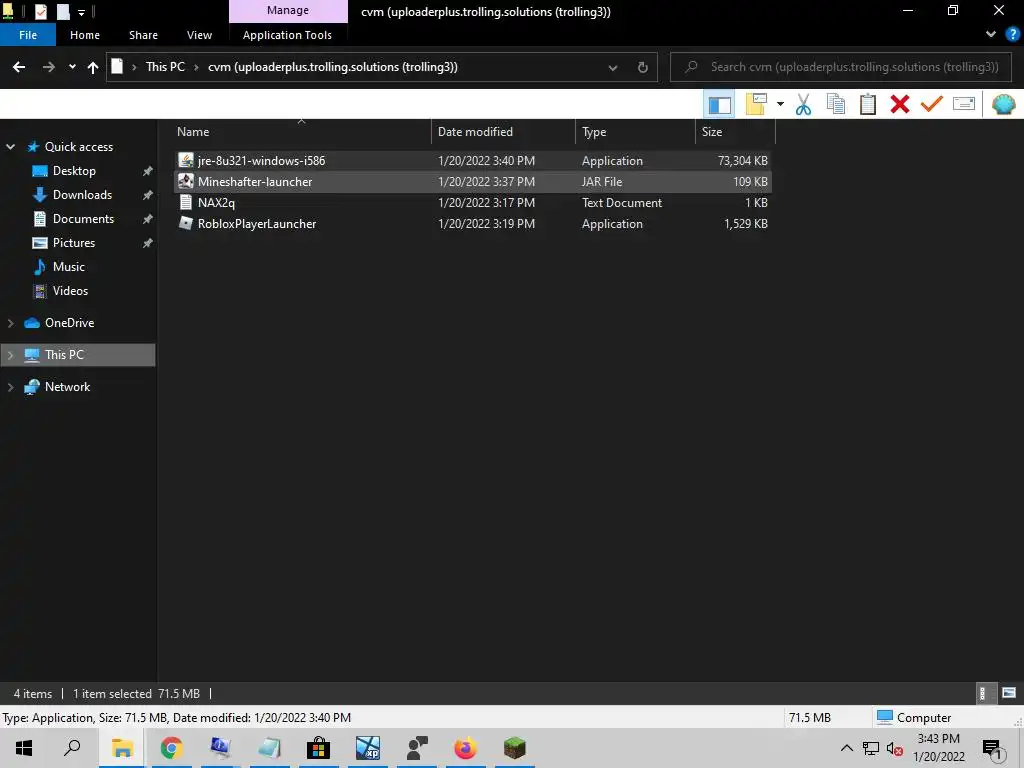Click the red X Delete icon
This screenshot has width=1024, height=768.
(x=900, y=104)
